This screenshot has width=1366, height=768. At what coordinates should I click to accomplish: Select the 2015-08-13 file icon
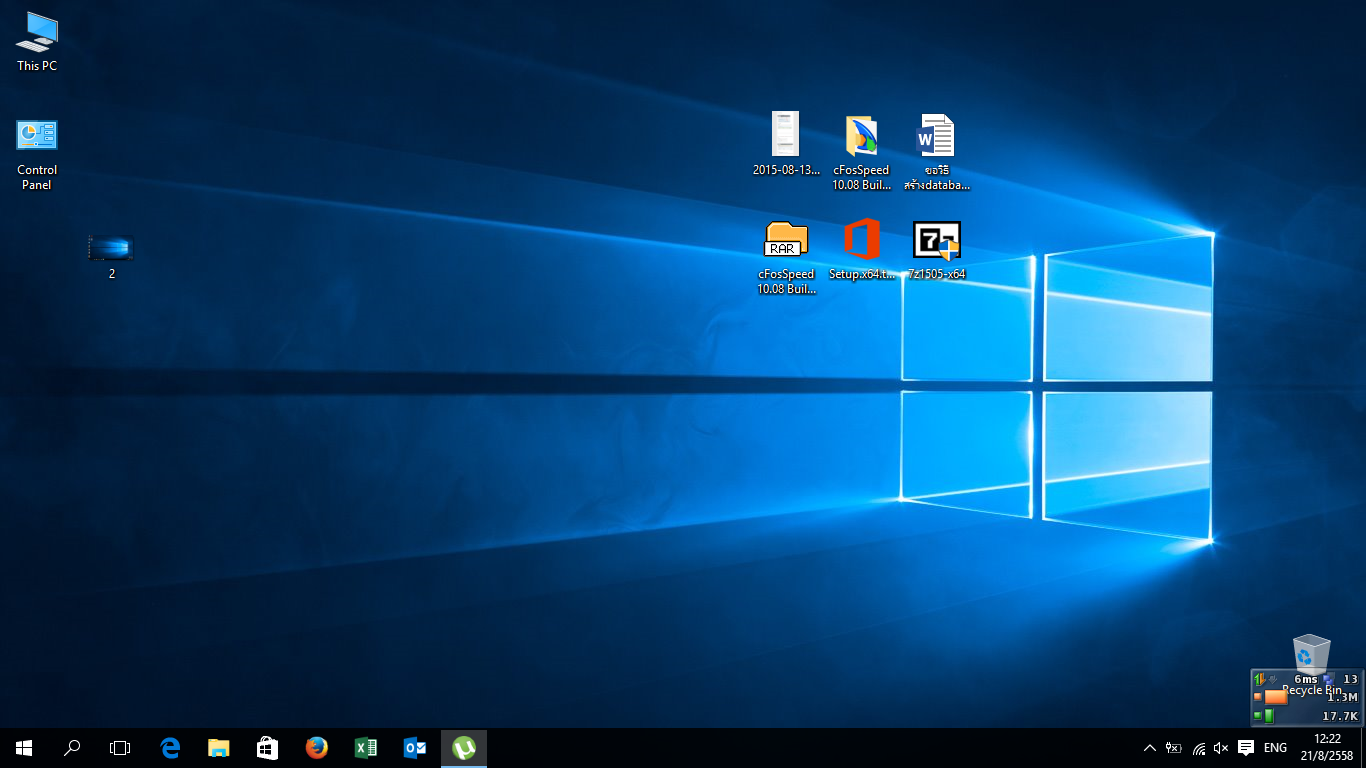(786, 143)
